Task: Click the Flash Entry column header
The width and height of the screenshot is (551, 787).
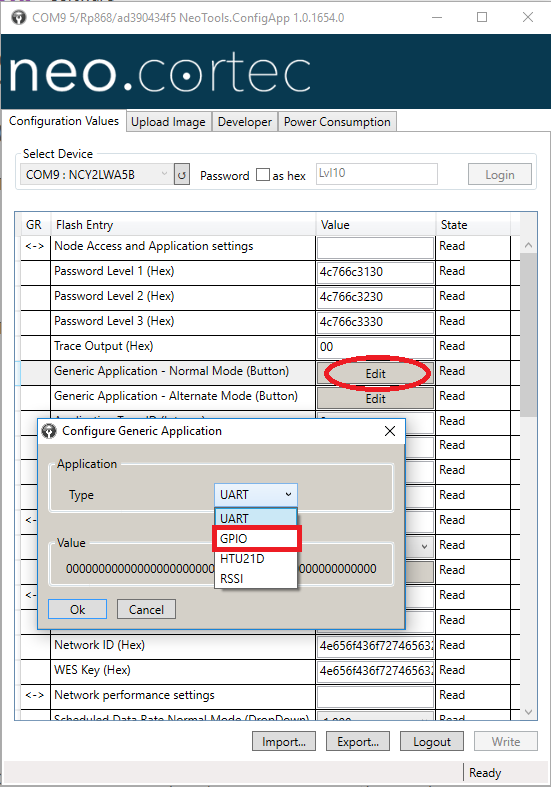Action: (183, 224)
